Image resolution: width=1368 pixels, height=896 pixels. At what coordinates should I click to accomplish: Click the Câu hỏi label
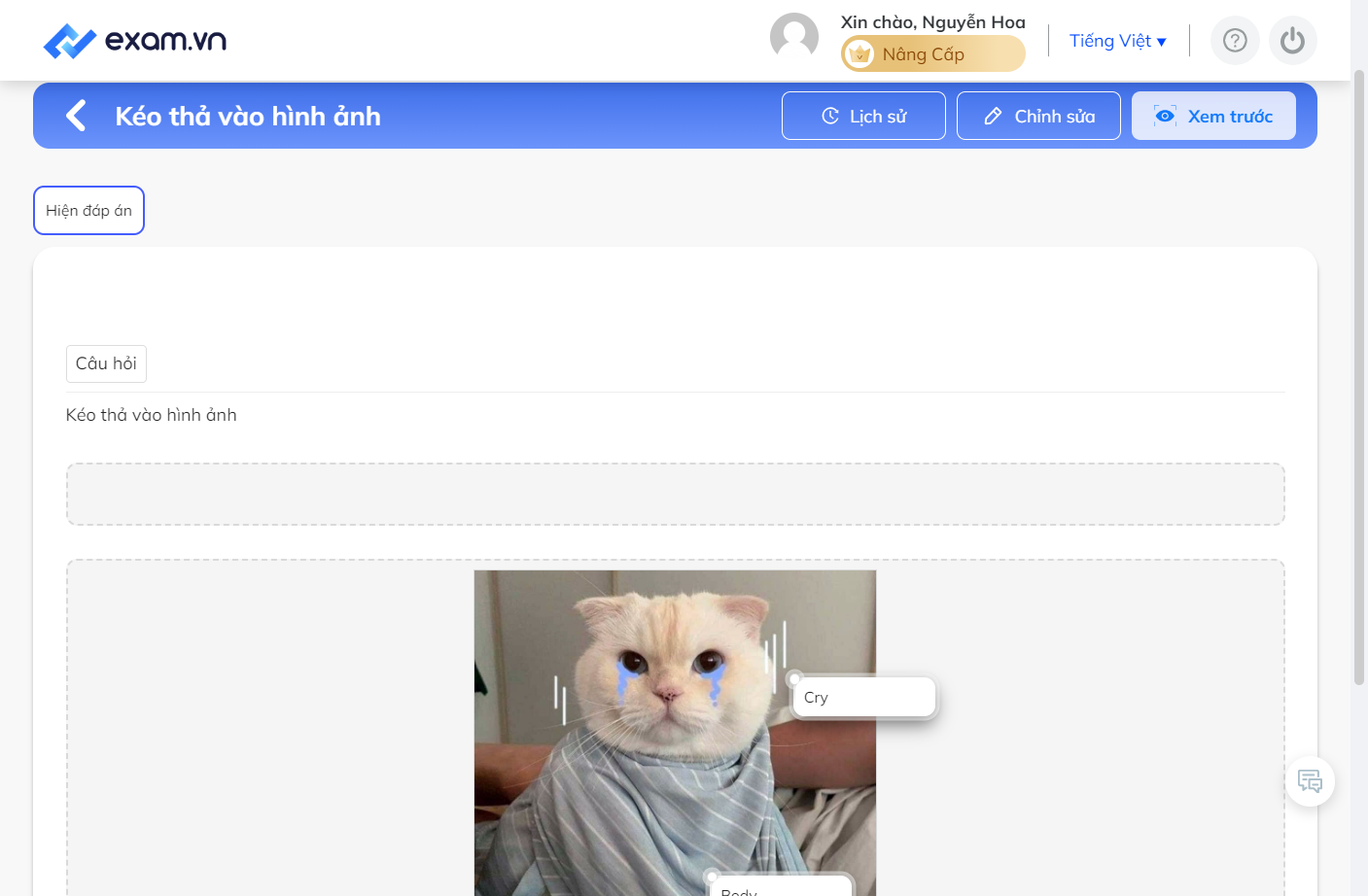pos(106,363)
